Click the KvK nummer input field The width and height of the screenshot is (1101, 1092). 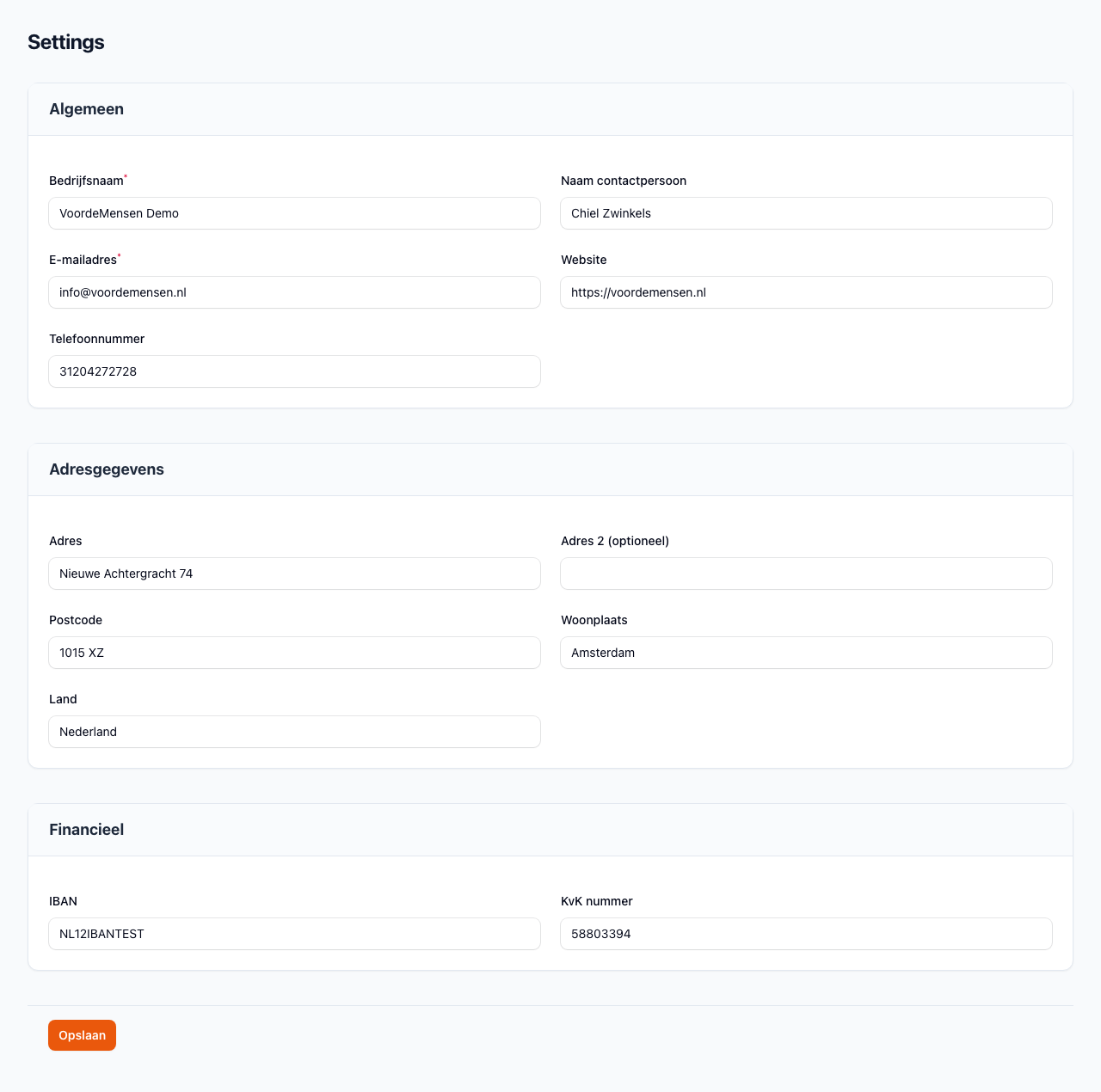(x=806, y=934)
